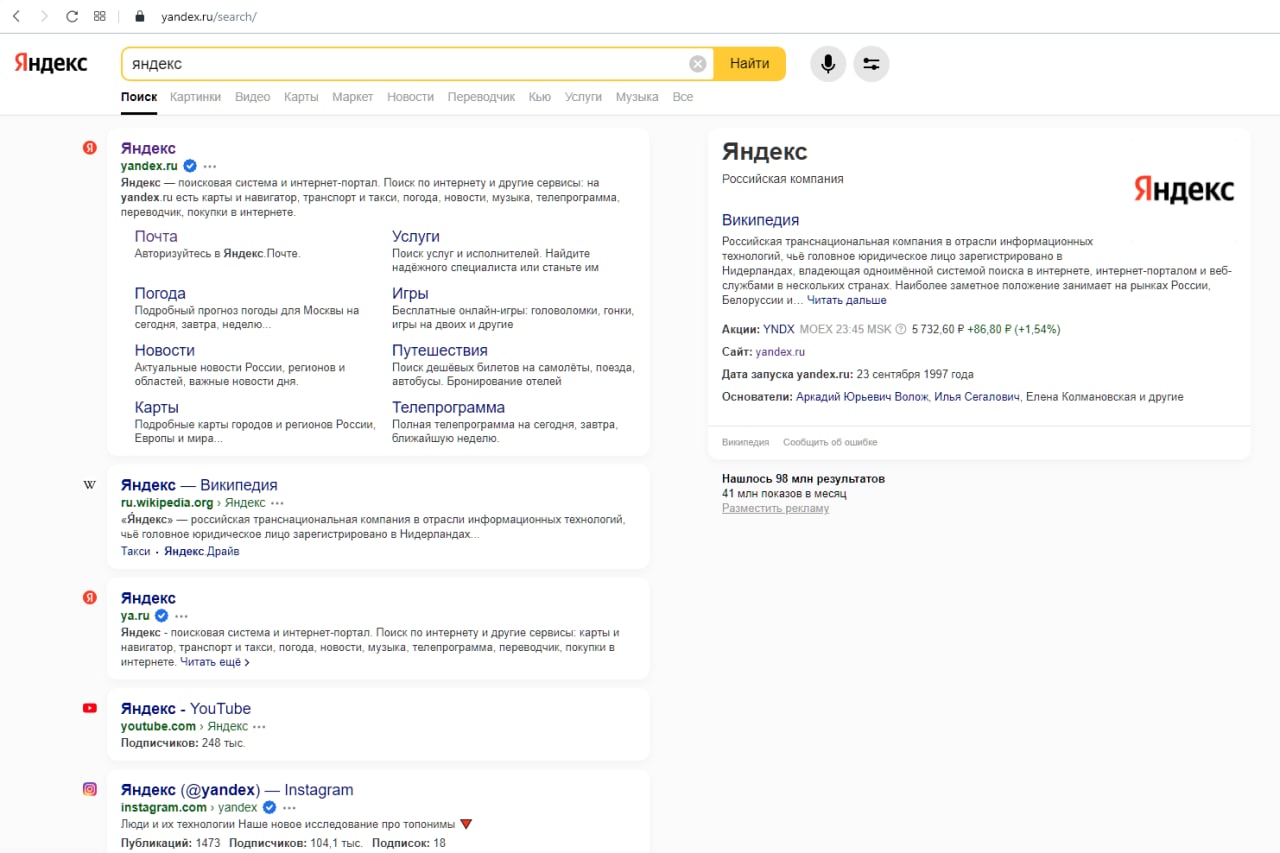1280x853 pixels.
Task: Click the Yandex favicon beside the ya.ru result
Action: point(90,598)
